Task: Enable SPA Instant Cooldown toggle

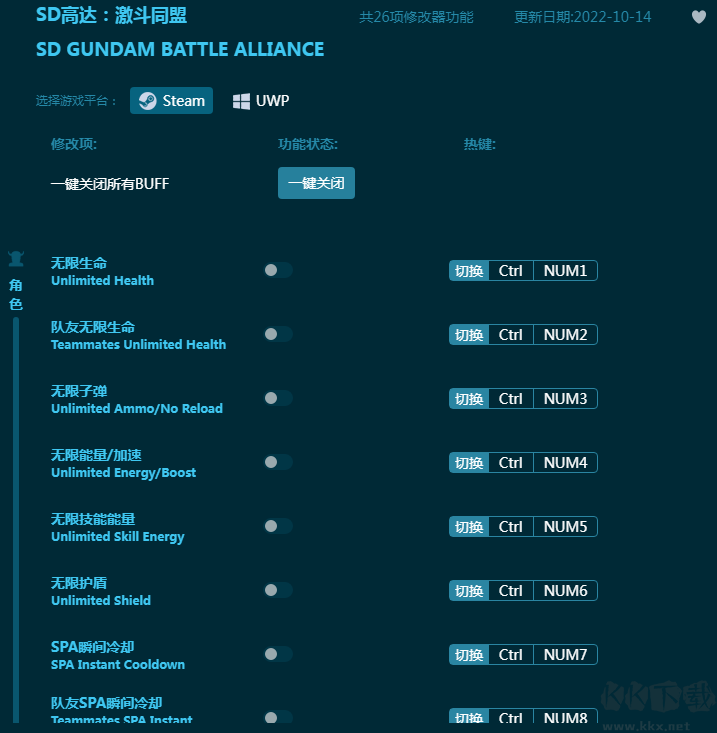Action: click(278, 654)
